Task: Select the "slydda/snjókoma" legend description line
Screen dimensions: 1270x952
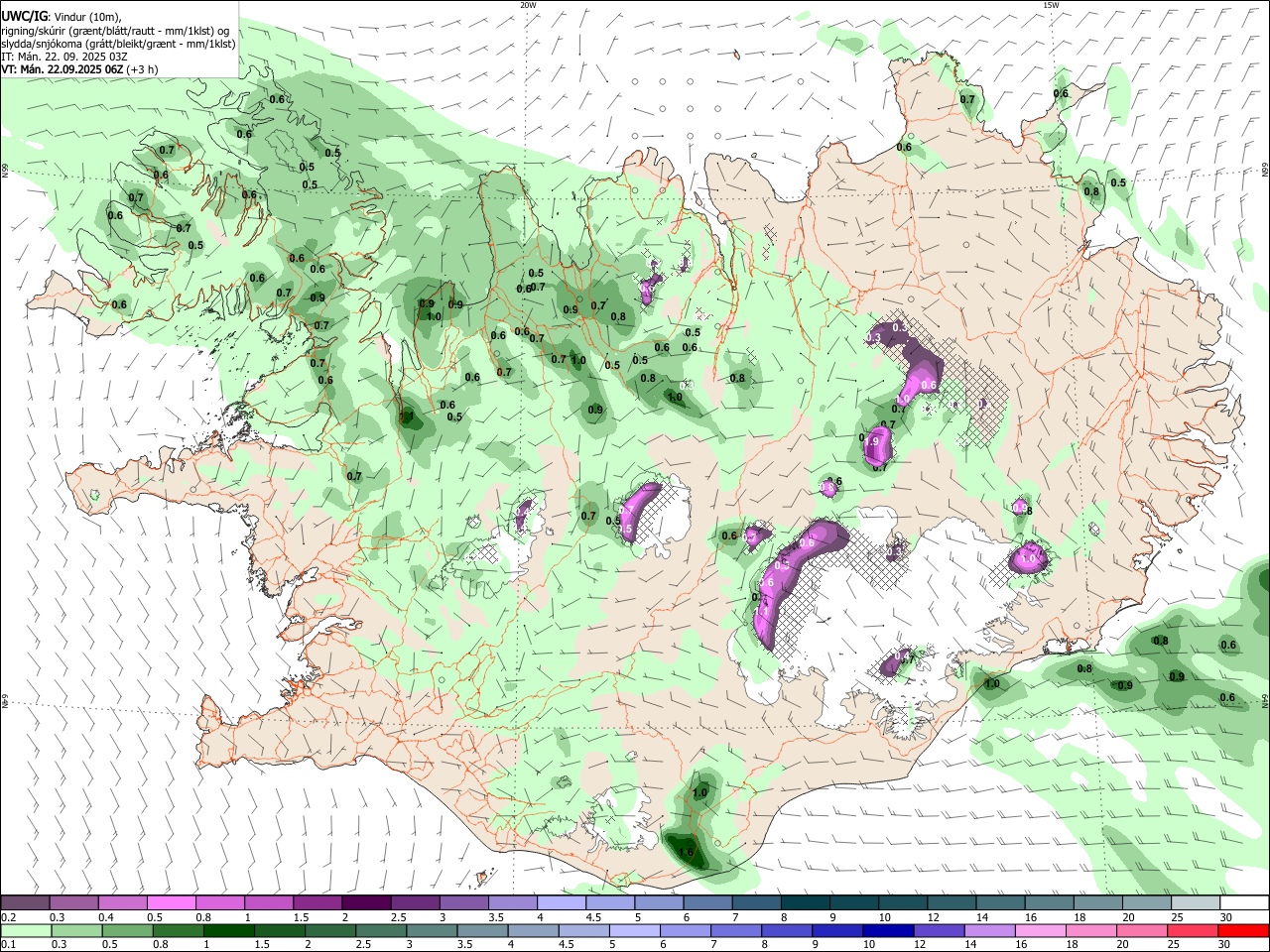Action: [x=118, y=44]
